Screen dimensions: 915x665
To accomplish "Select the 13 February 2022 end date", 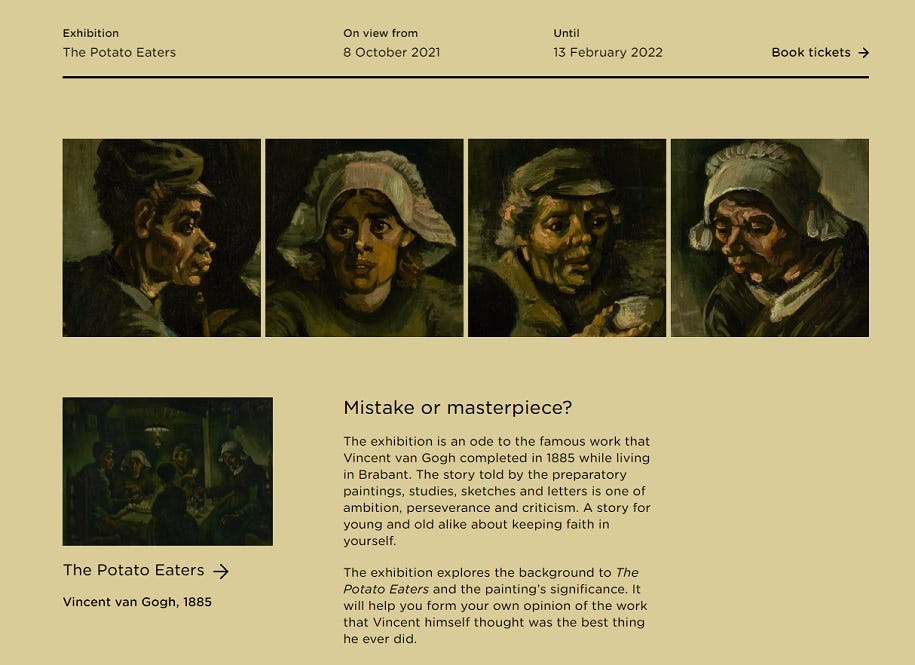I will (x=607, y=53).
